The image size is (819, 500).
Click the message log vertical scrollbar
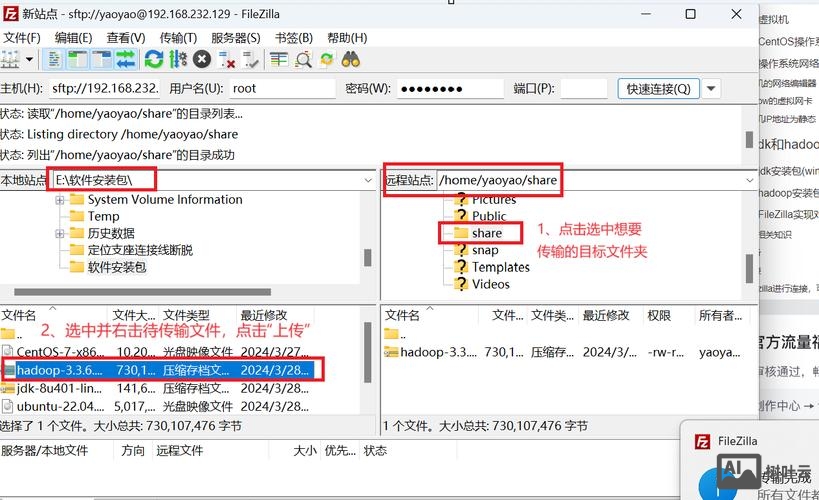749,139
